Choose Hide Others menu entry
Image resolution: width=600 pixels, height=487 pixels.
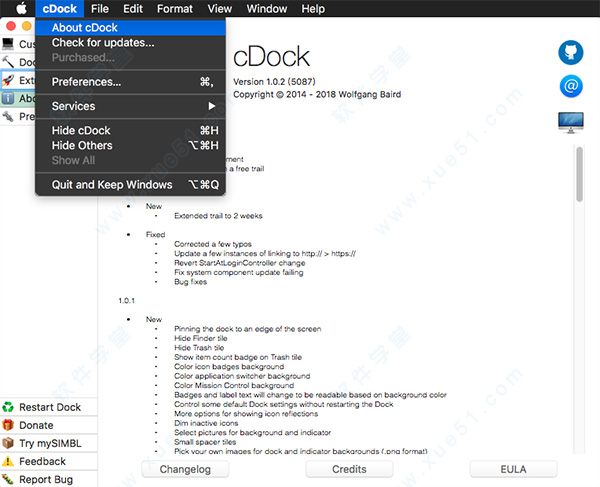point(130,145)
